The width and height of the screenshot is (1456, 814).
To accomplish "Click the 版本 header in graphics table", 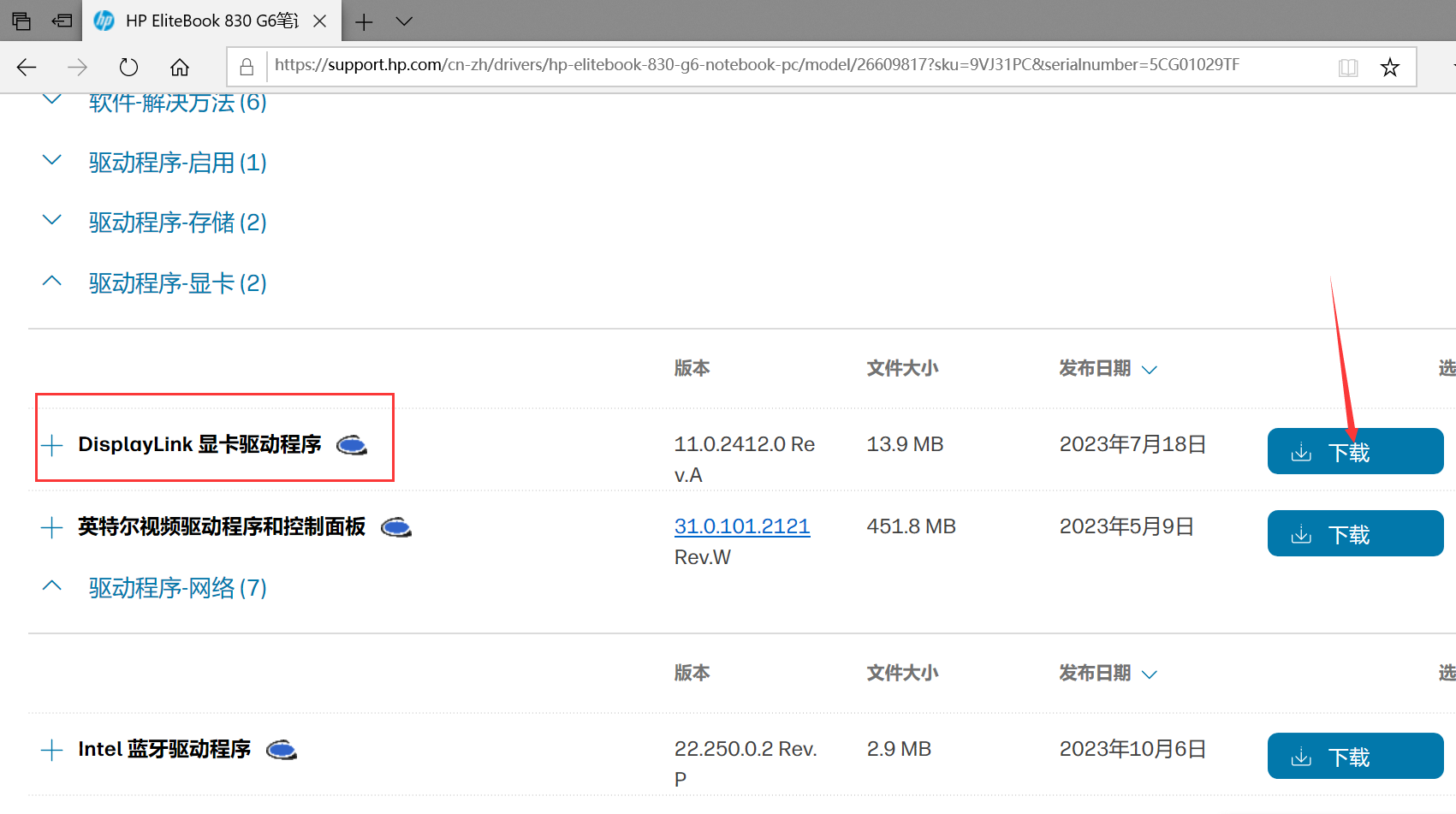I will pos(692,368).
